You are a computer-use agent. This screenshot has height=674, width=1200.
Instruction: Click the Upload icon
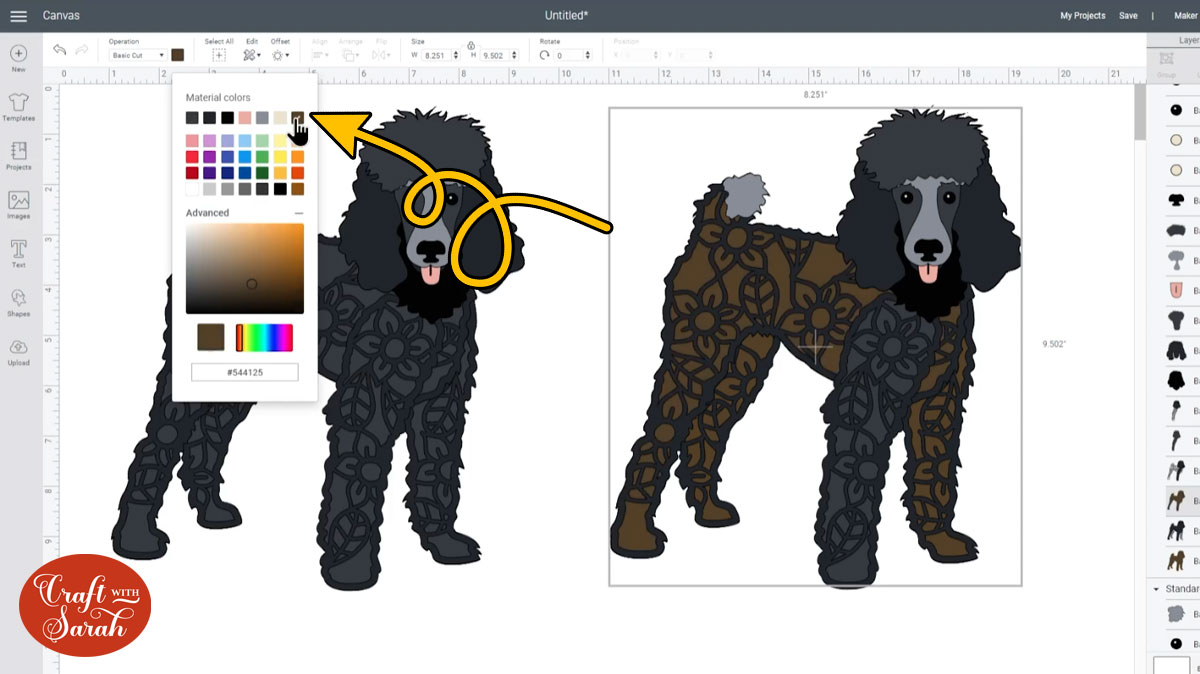click(18, 348)
